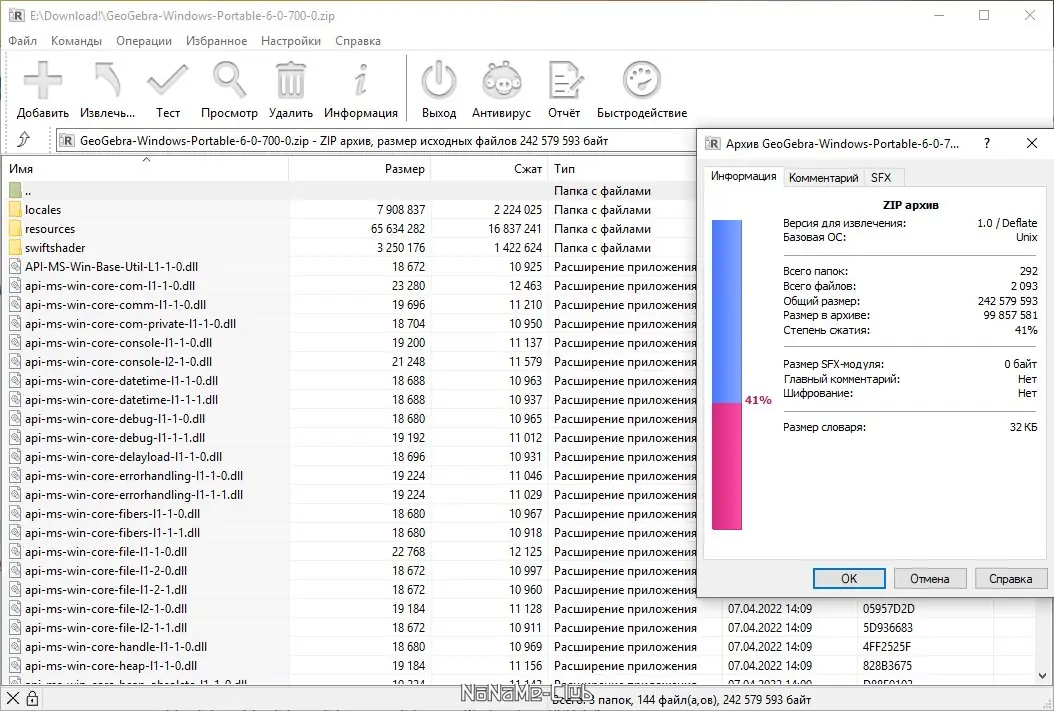Switch to the Комментарий tab
This screenshot has height=711, width=1054.
(823, 177)
